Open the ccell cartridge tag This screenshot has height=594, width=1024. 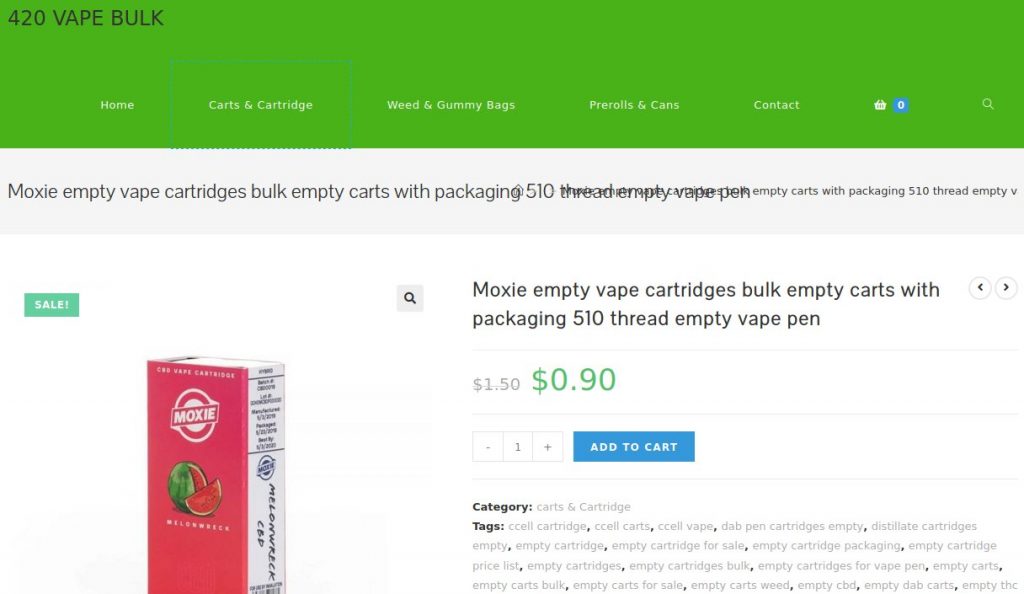coord(547,526)
